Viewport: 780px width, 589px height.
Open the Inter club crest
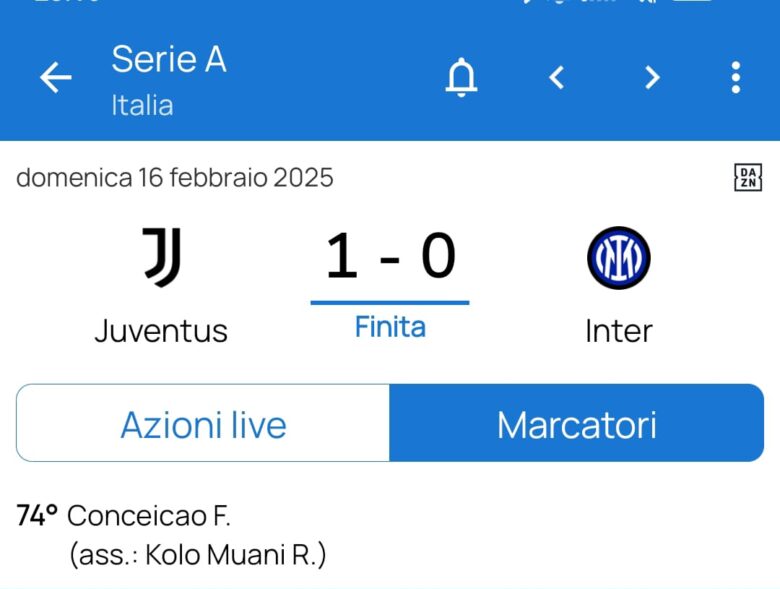pos(618,257)
